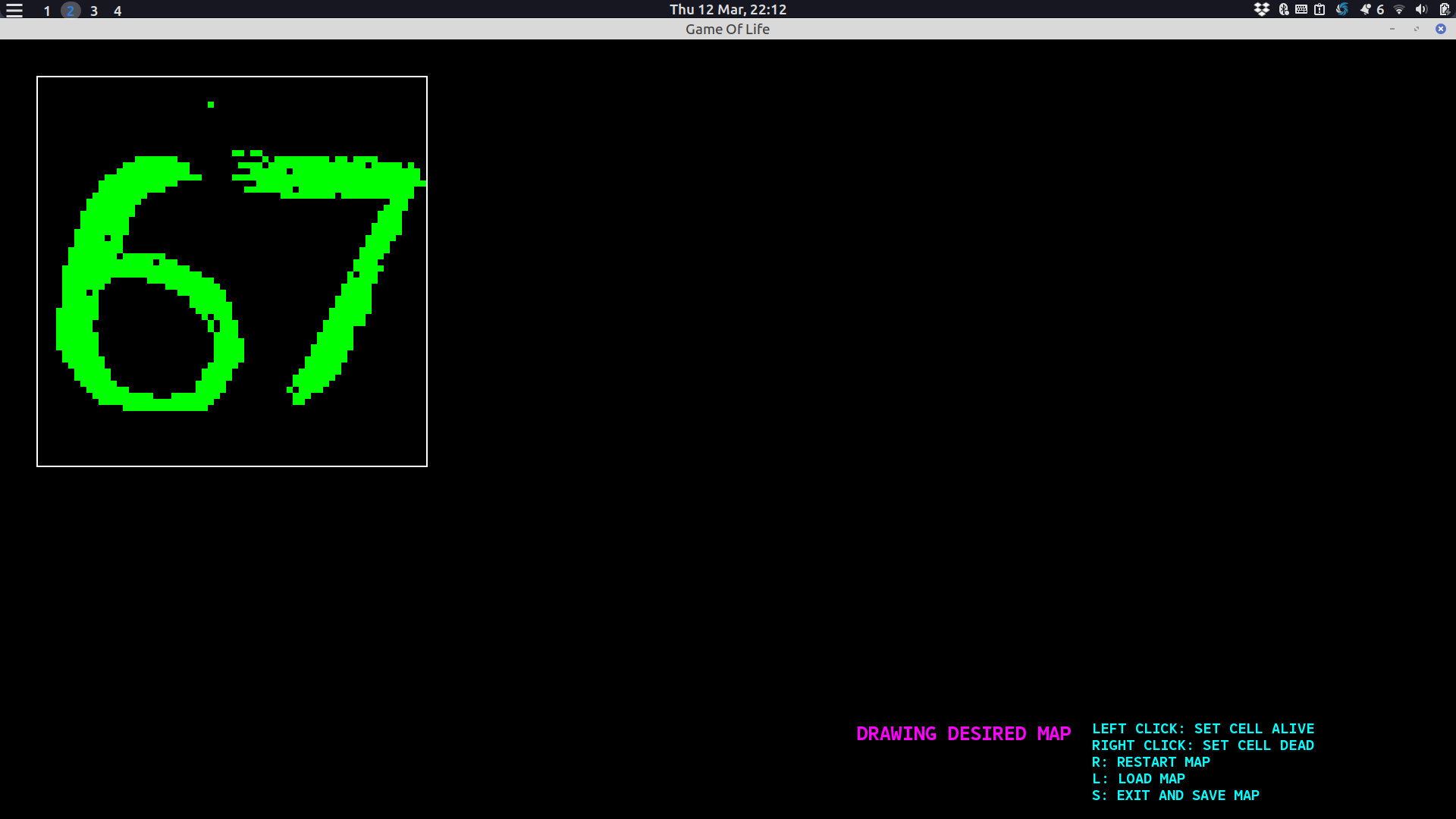
Task: Click the isolated green cell above the digits
Action: pyautogui.click(x=211, y=105)
